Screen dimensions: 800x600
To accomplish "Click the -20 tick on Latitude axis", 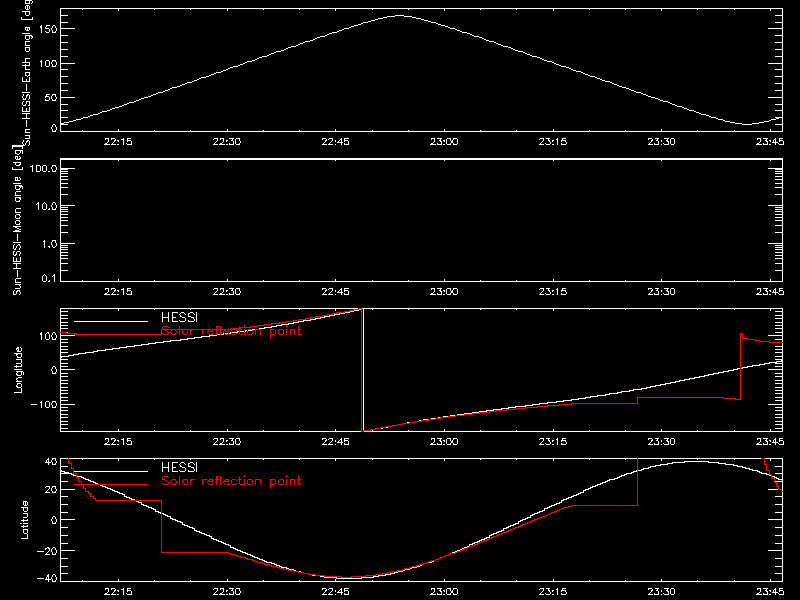I will [47, 551].
